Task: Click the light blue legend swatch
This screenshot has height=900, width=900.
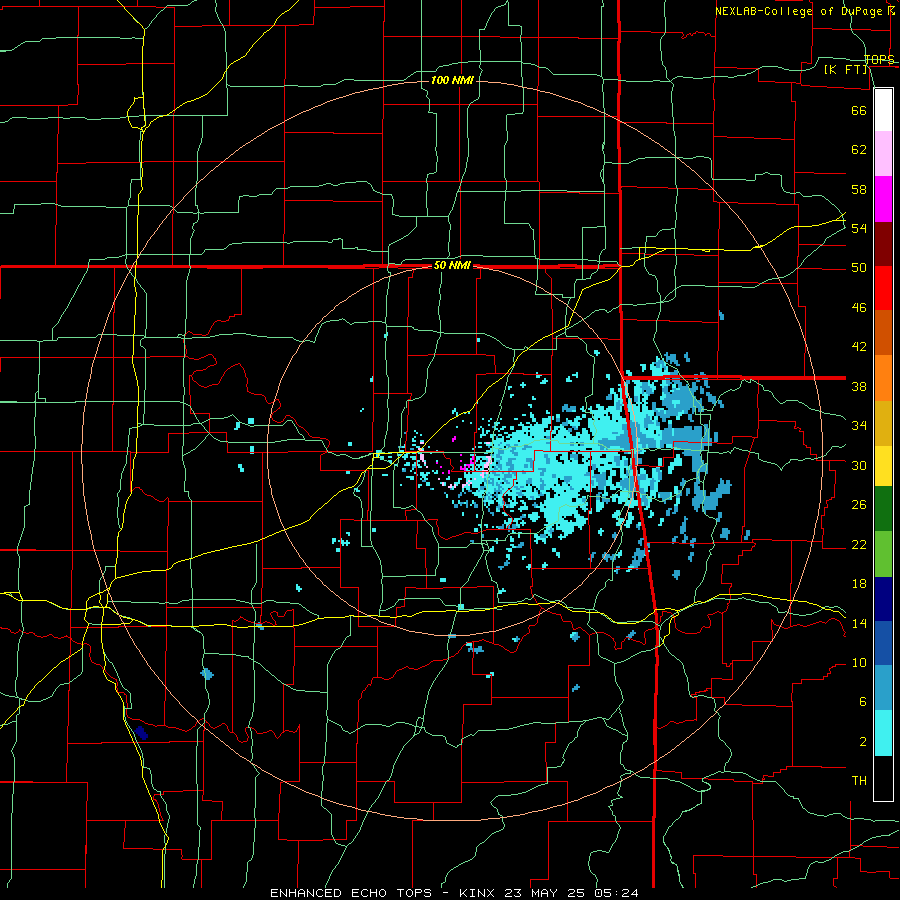Action: click(883, 688)
